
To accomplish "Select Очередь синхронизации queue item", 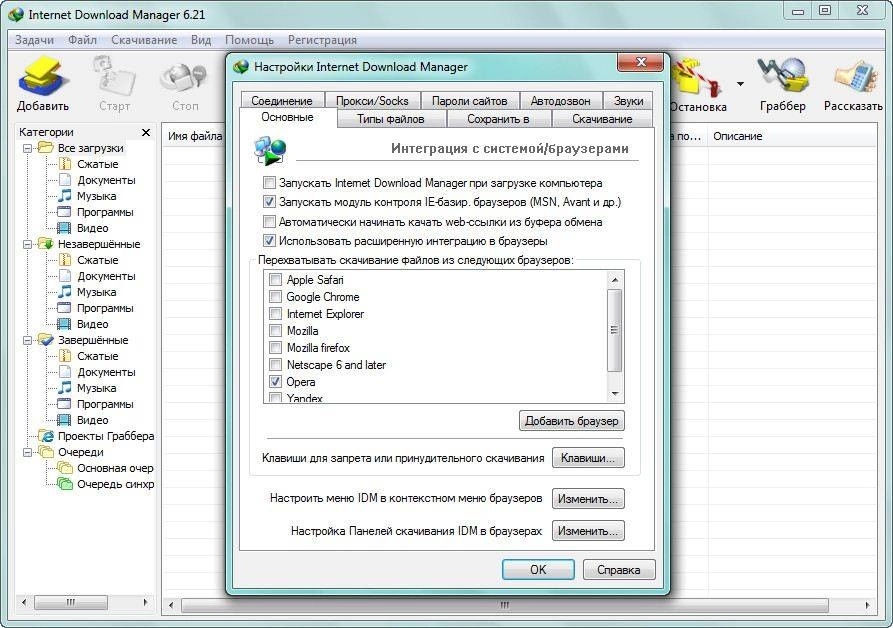I will click(106, 484).
